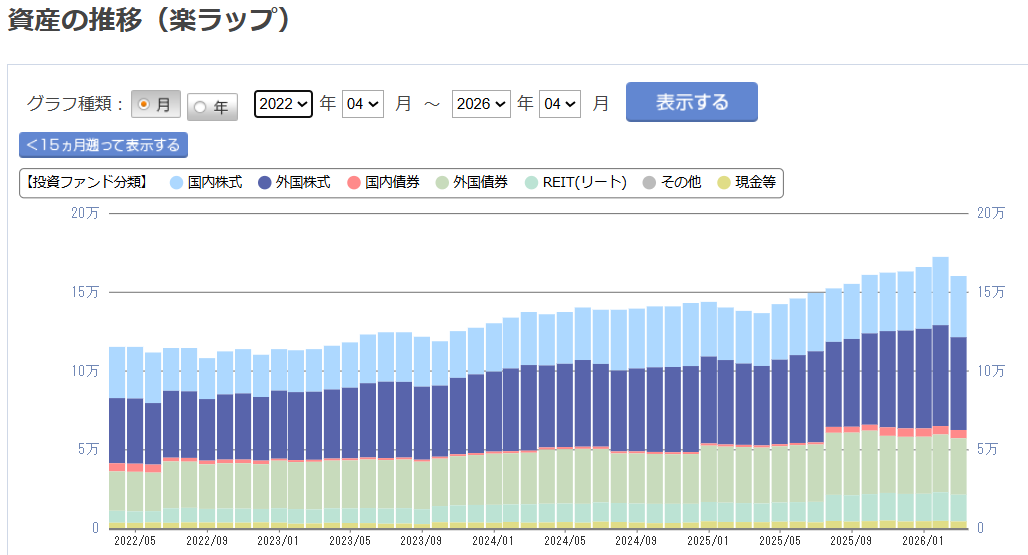Toggle the REIT(リート) legend circle
The image size is (1028, 555).
(531, 183)
